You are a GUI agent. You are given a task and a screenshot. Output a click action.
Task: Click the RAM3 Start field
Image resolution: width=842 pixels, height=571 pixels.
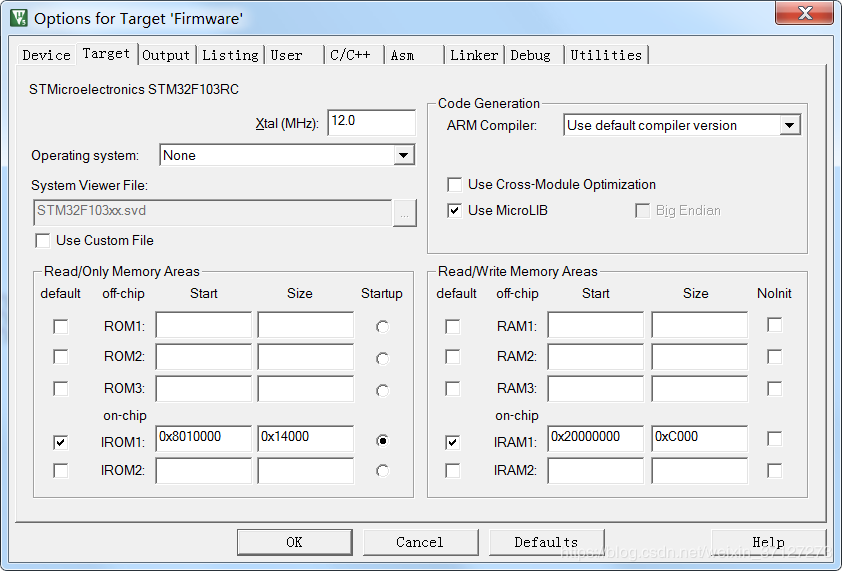[596, 389]
